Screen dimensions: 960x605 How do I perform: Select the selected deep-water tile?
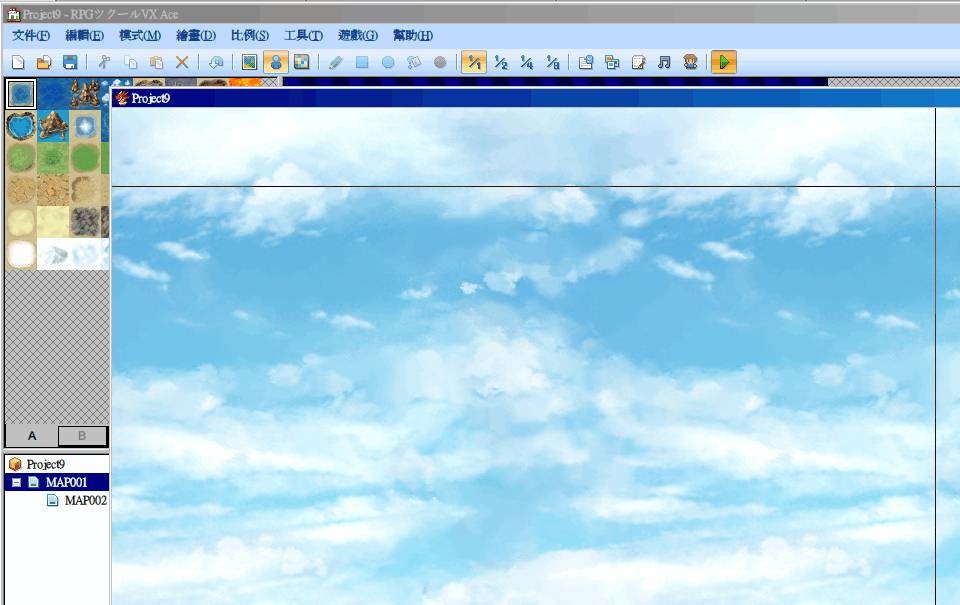pos(21,94)
